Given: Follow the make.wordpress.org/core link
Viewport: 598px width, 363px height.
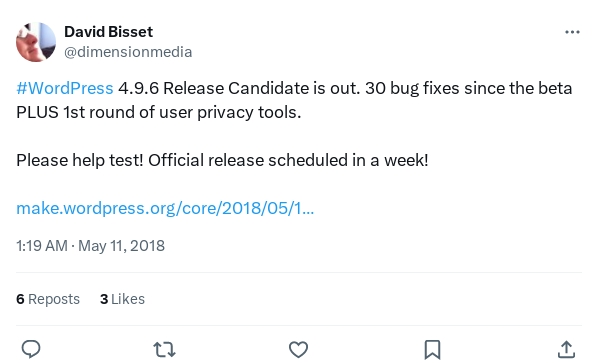Looking at the screenshot, I should [x=165, y=209].
